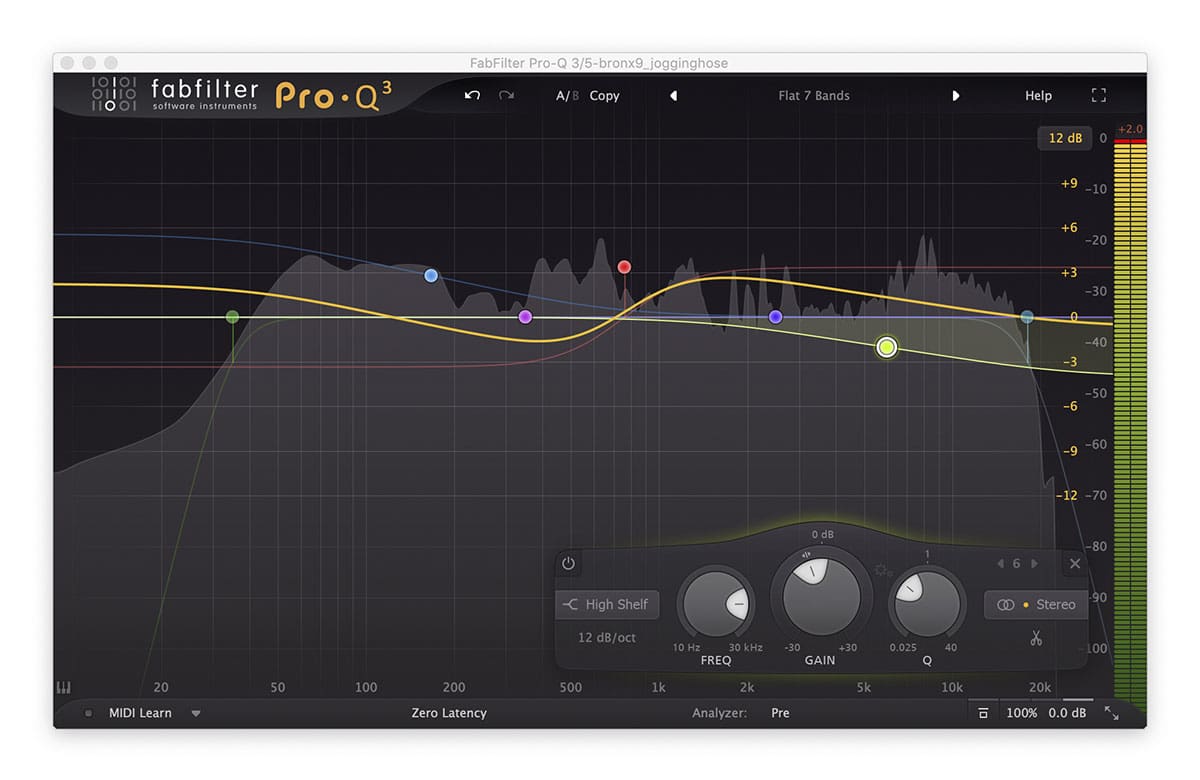1200x780 pixels.
Task: Toggle the band power bypass button
Action: (x=568, y=564)
